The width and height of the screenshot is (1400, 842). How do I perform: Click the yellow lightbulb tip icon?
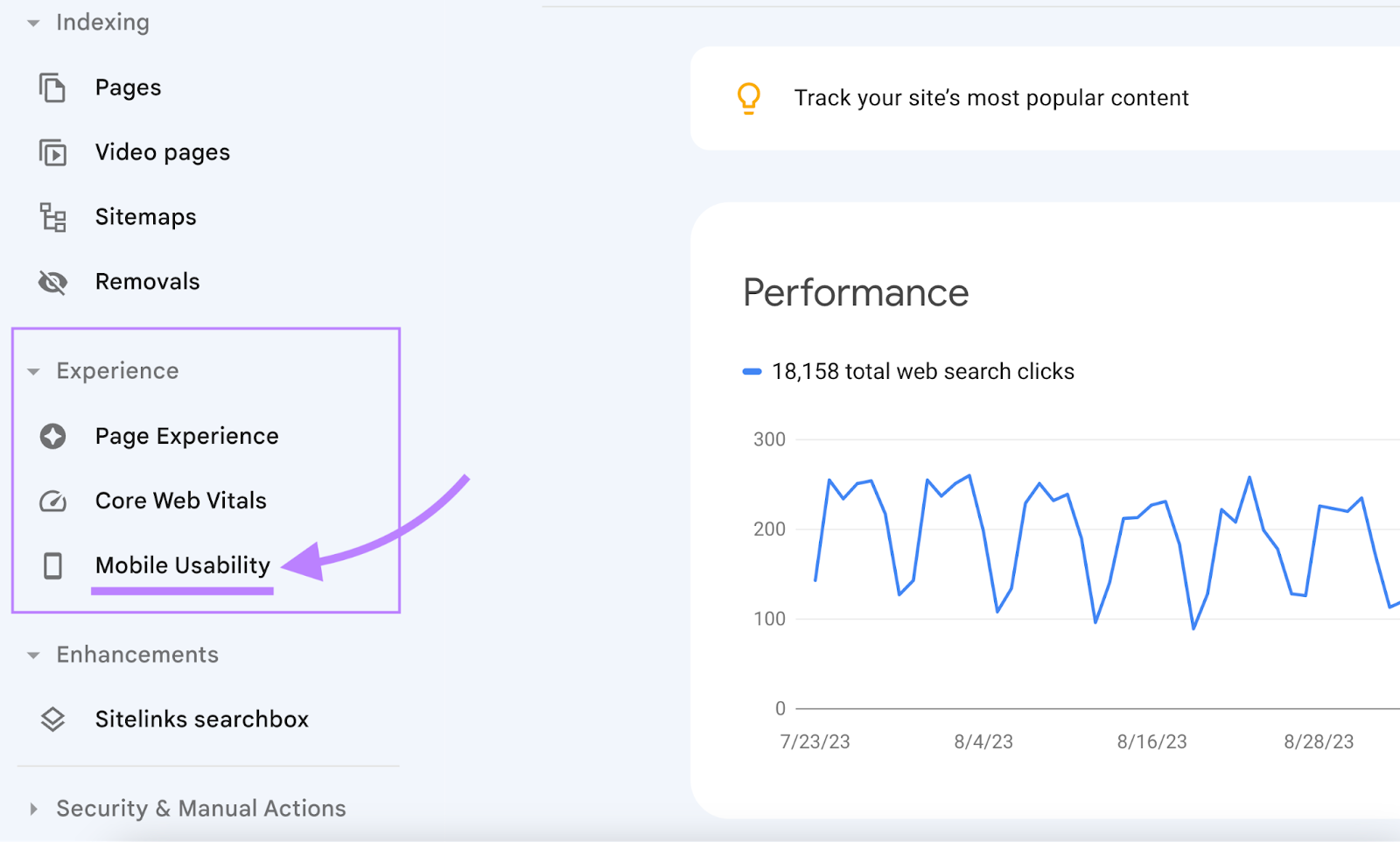tap(748, 98)
